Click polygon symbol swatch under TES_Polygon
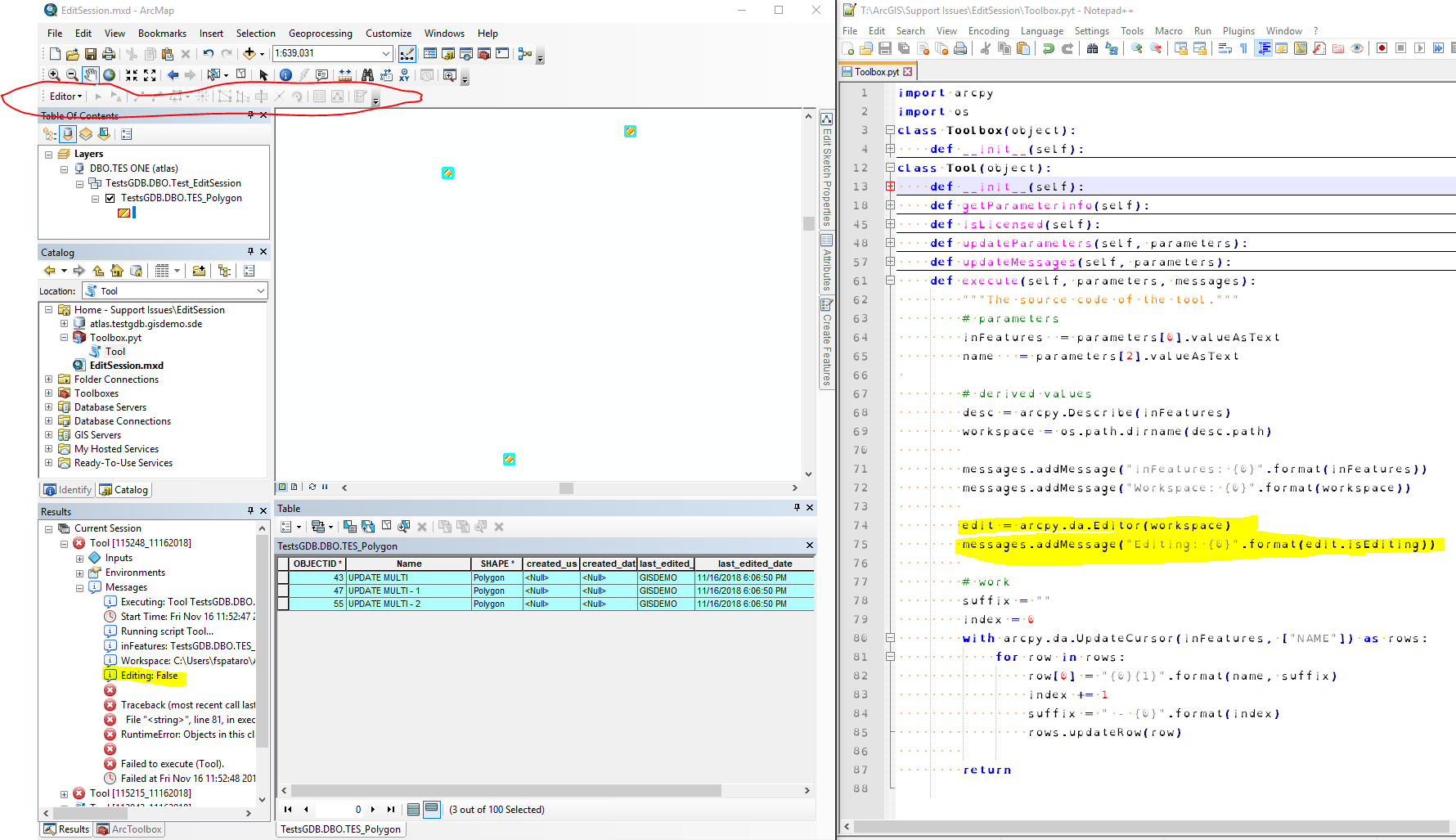 (124, 213)
